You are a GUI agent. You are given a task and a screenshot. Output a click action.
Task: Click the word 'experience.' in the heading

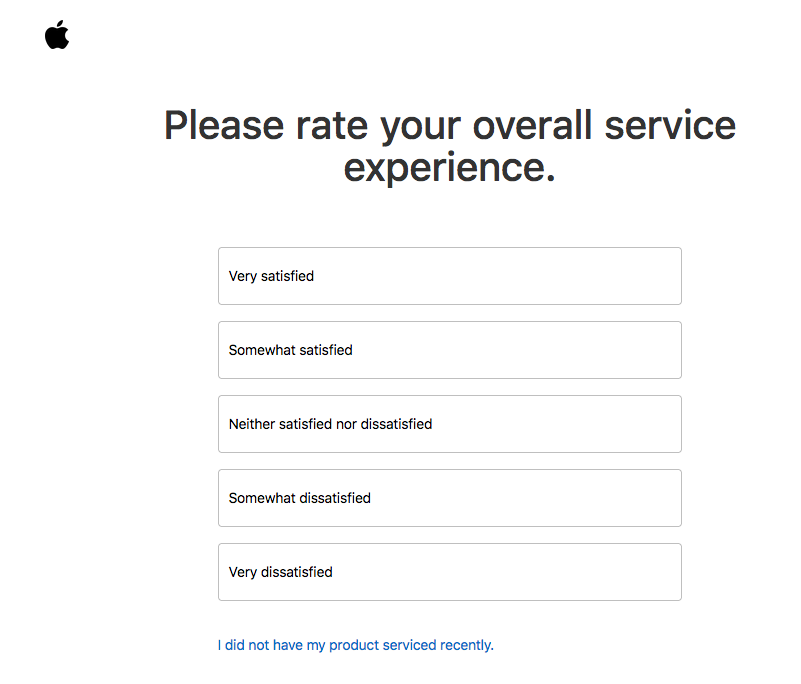click(450, 167)
